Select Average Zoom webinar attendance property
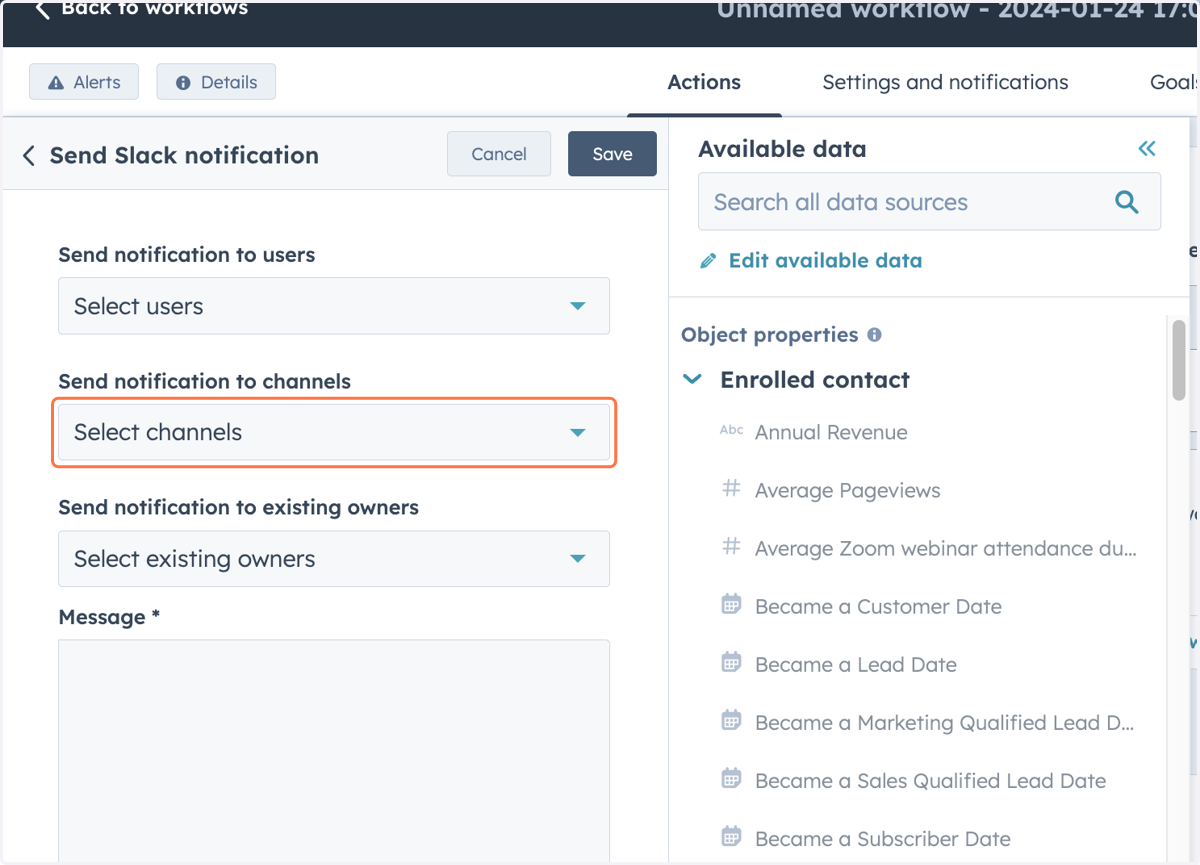Viewport: 1200px width, 865px height. pyautogui.click(x=946, y=549)
